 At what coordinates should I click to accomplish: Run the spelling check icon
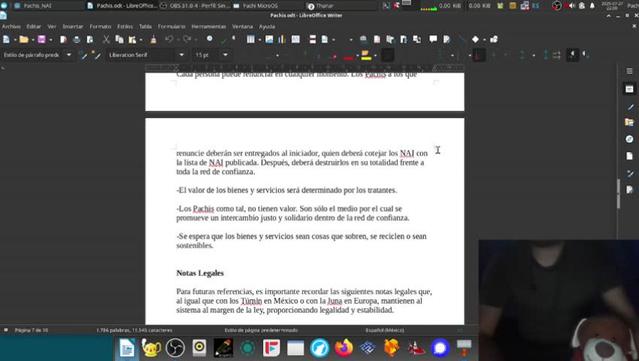[x=223, y=40]
